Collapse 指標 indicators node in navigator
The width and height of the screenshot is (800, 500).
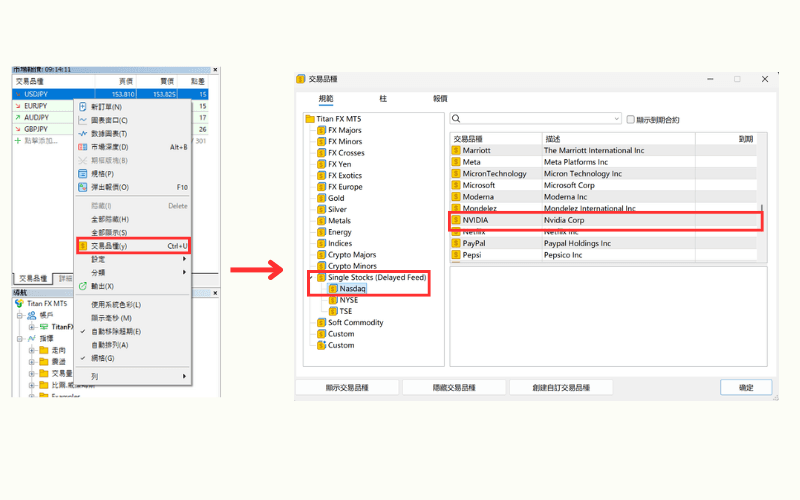tap(20, 339)
